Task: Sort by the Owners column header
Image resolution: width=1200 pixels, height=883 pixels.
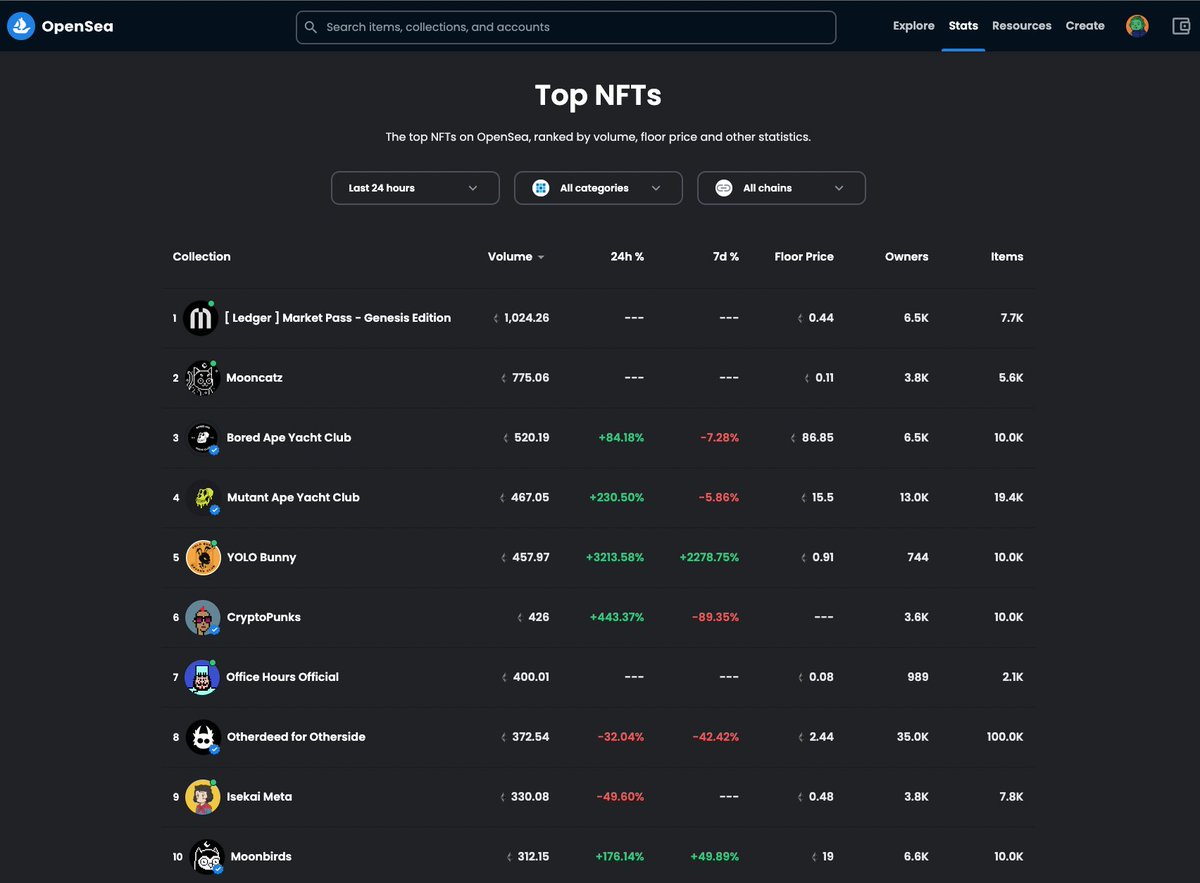Action: [907, 257]
